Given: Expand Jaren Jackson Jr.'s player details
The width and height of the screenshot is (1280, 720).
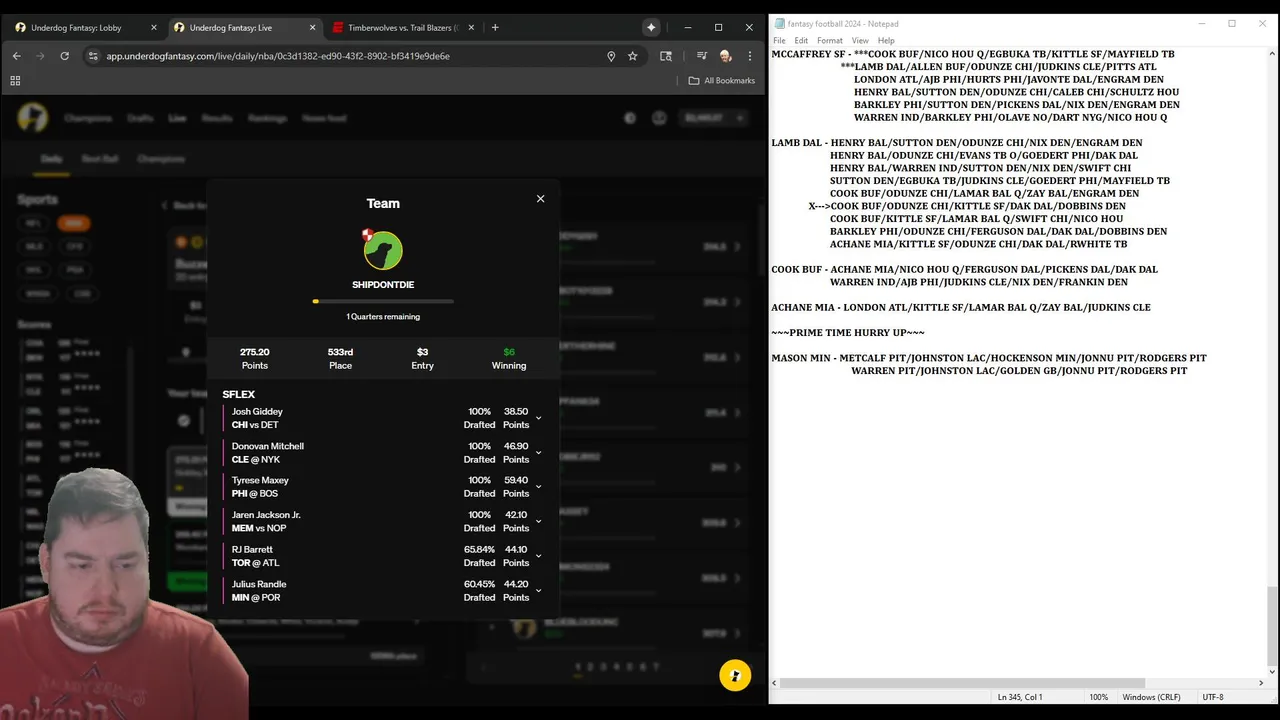Looking at the screenshot, I should [538, 522].
